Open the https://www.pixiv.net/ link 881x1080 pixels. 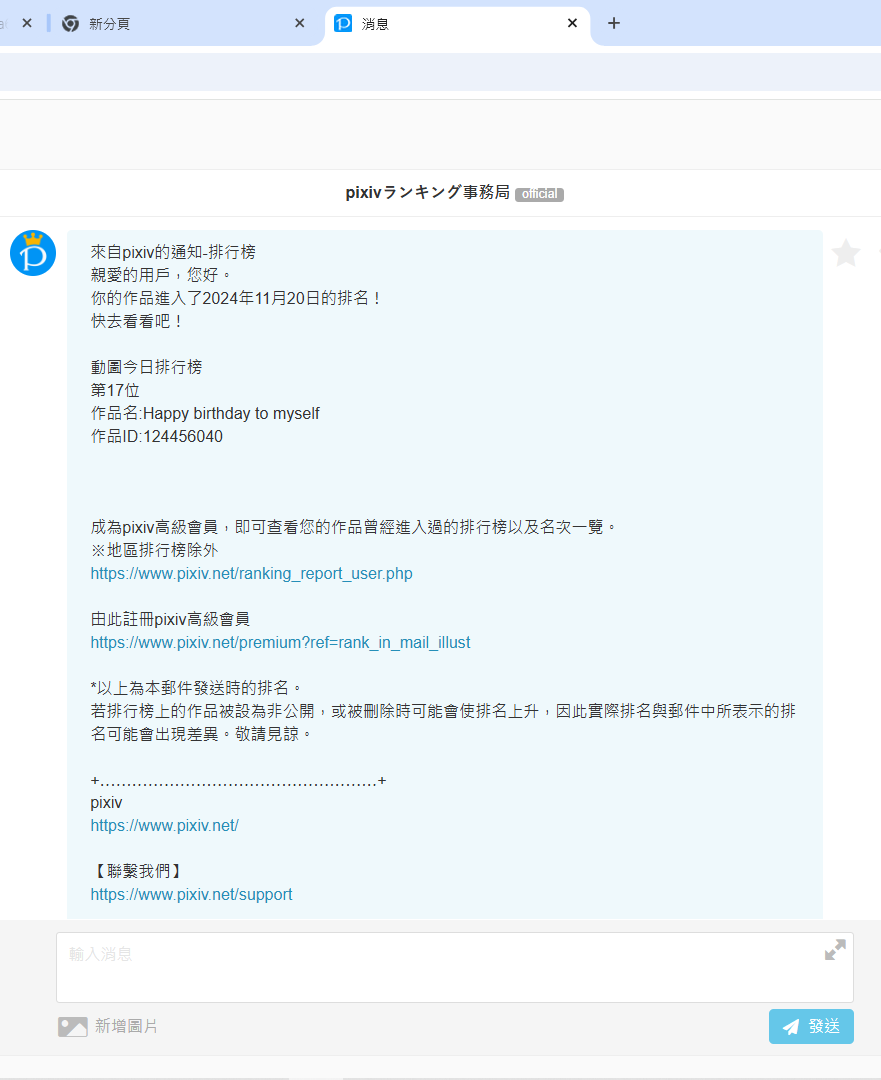pos(165,826)
